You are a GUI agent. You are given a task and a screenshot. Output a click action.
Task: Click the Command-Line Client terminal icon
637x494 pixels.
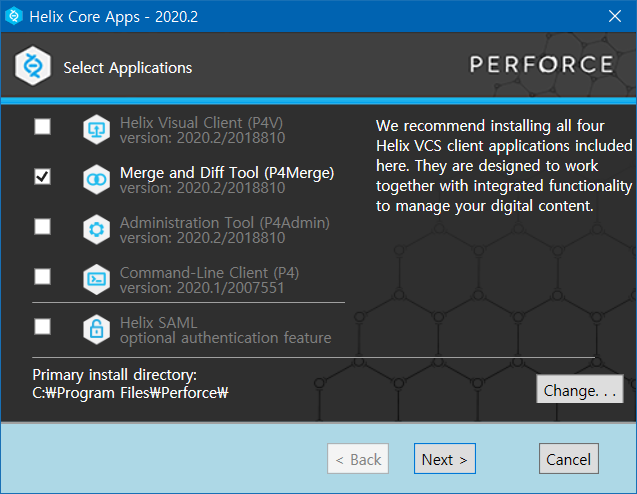[x=96, y=280]
